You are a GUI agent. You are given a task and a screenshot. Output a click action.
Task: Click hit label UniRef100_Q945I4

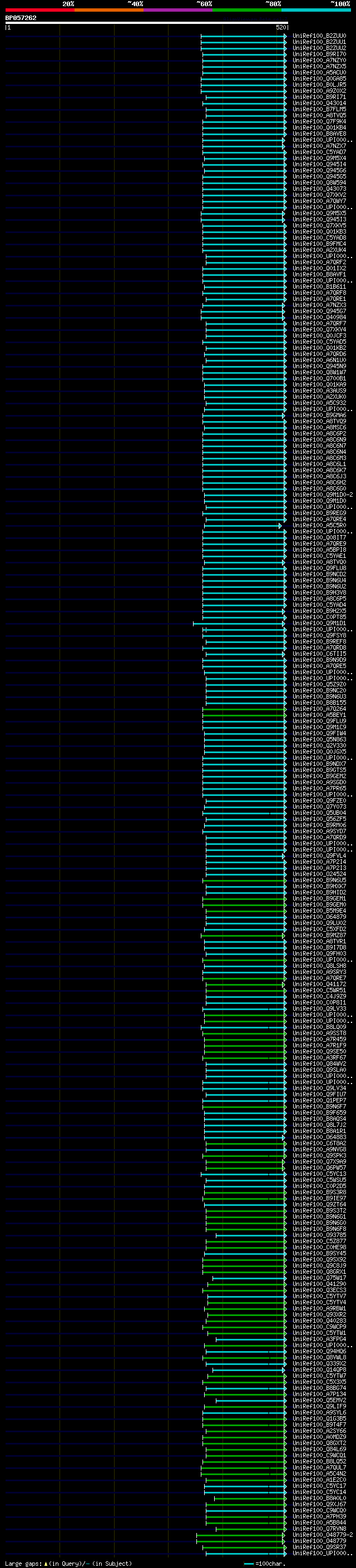coord(319,164)
